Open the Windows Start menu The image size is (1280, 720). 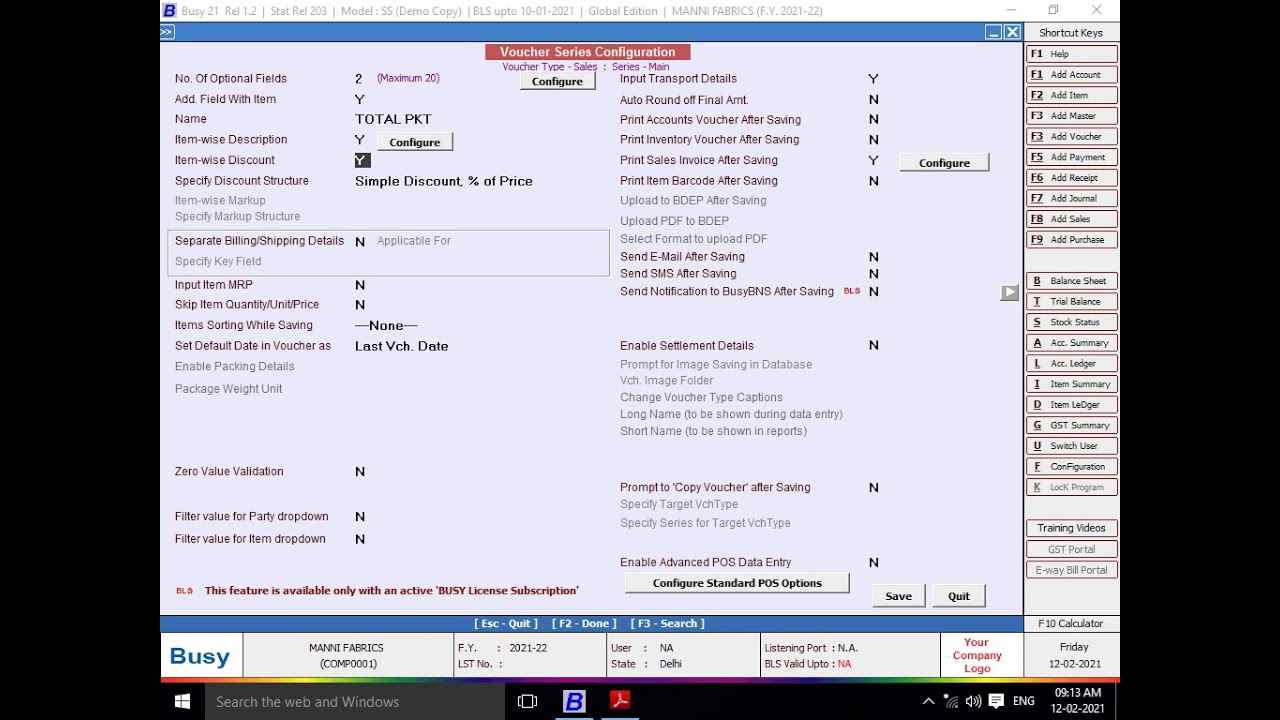point(182,702)
